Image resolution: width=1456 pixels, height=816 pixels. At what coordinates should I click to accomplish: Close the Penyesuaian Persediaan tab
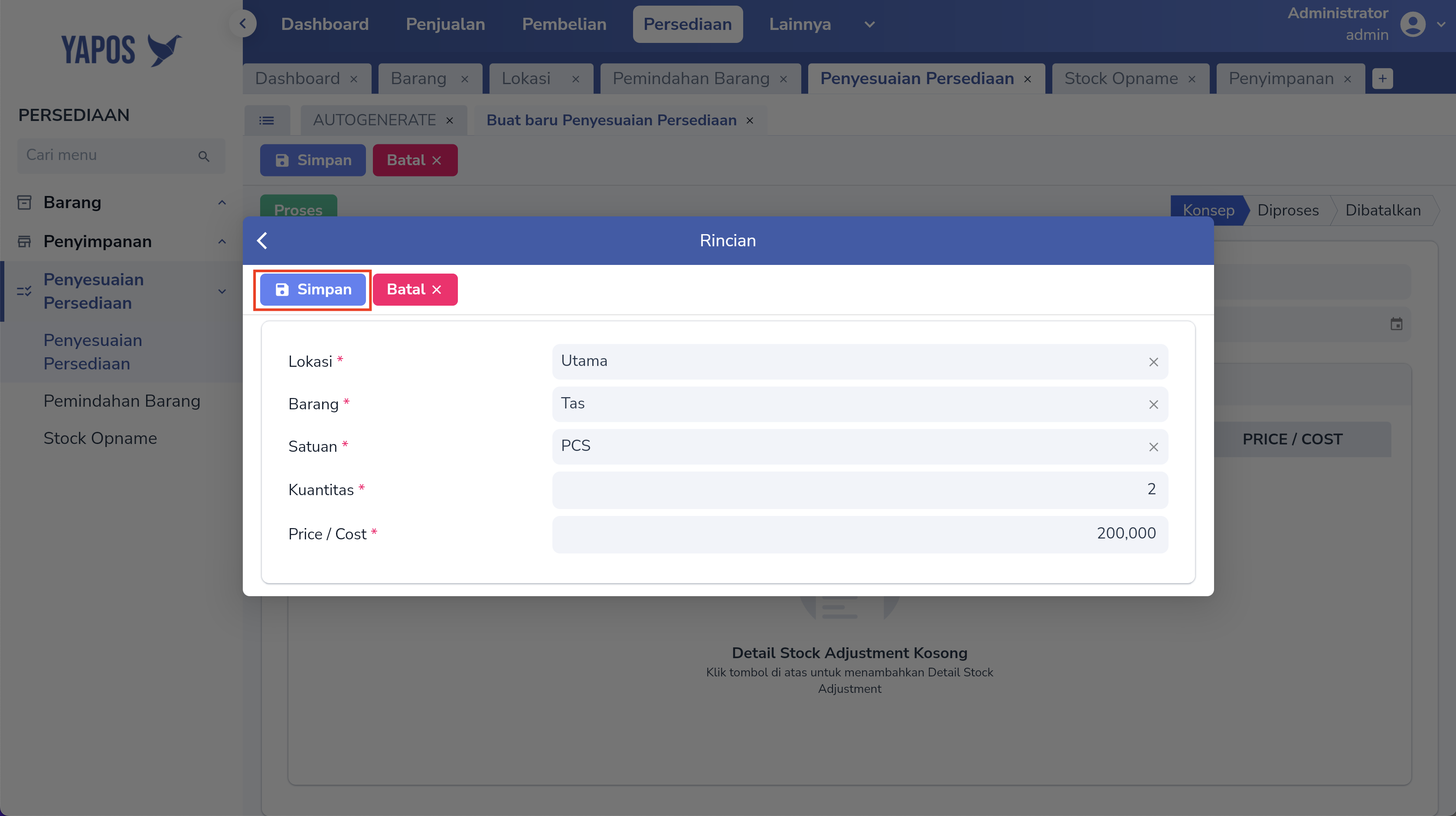pyautogui.click(x=1028, y=79)
